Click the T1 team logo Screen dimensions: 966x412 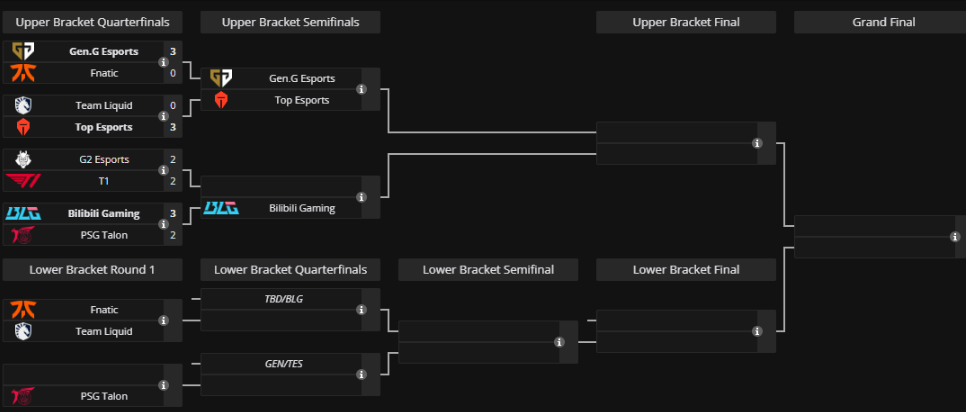pos(24,181)
